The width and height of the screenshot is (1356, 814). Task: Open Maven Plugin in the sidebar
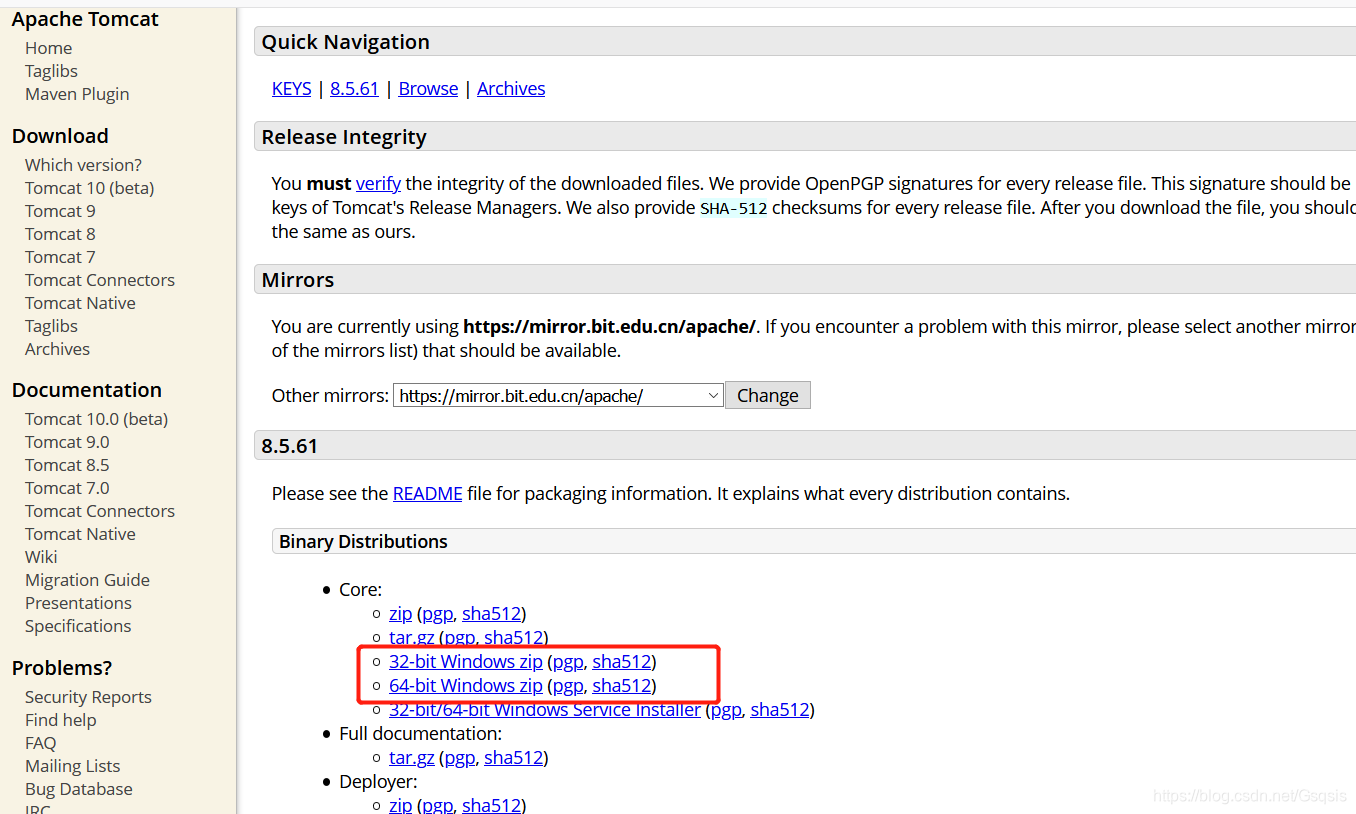77,94
